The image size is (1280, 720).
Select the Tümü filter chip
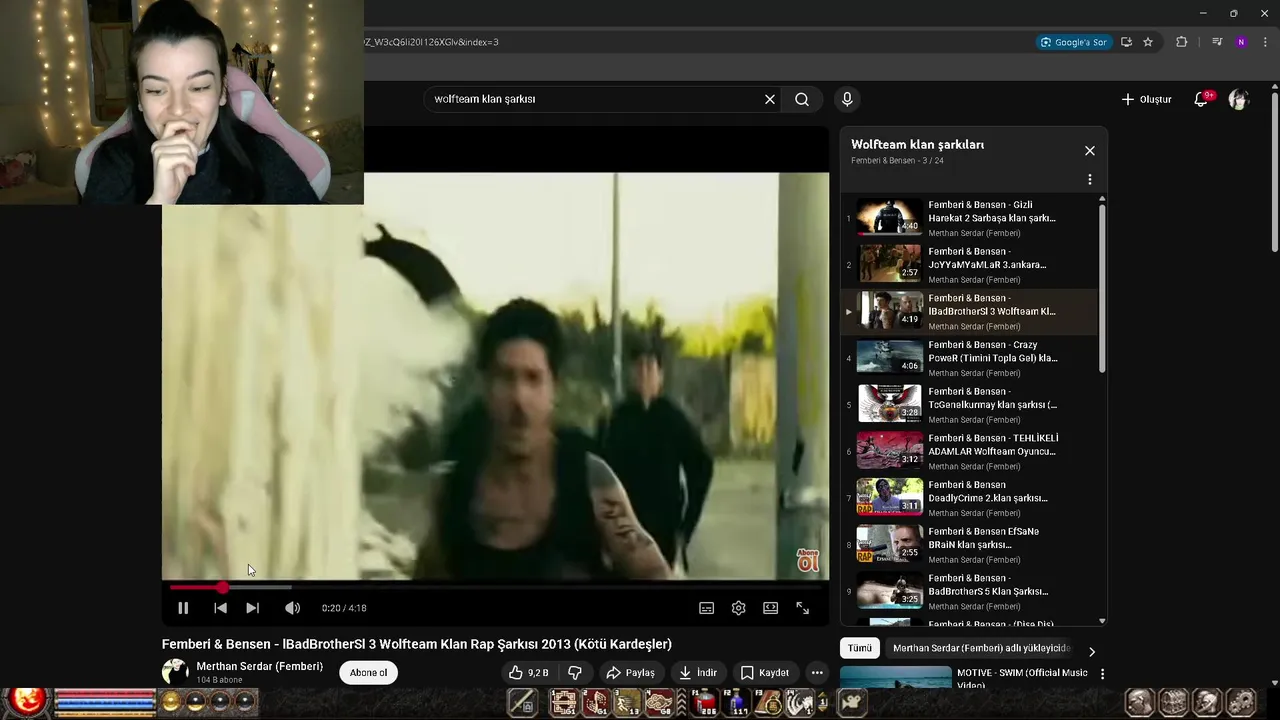[x=860, y=648]
